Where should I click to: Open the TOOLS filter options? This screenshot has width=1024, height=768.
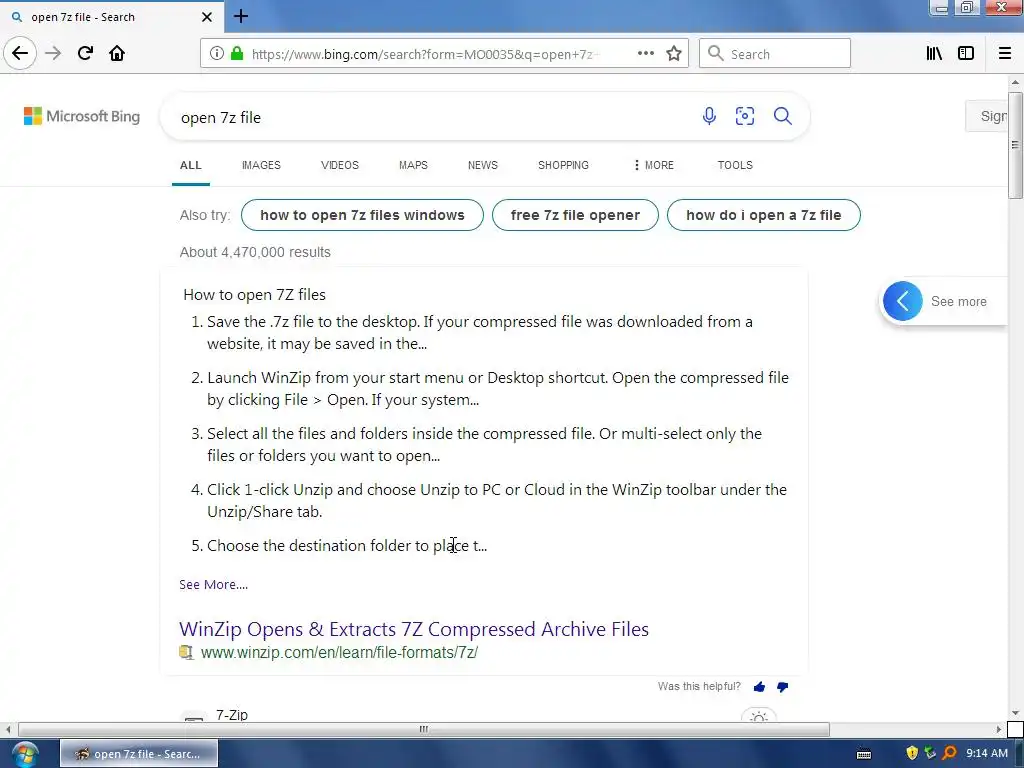tap(735, 165)
